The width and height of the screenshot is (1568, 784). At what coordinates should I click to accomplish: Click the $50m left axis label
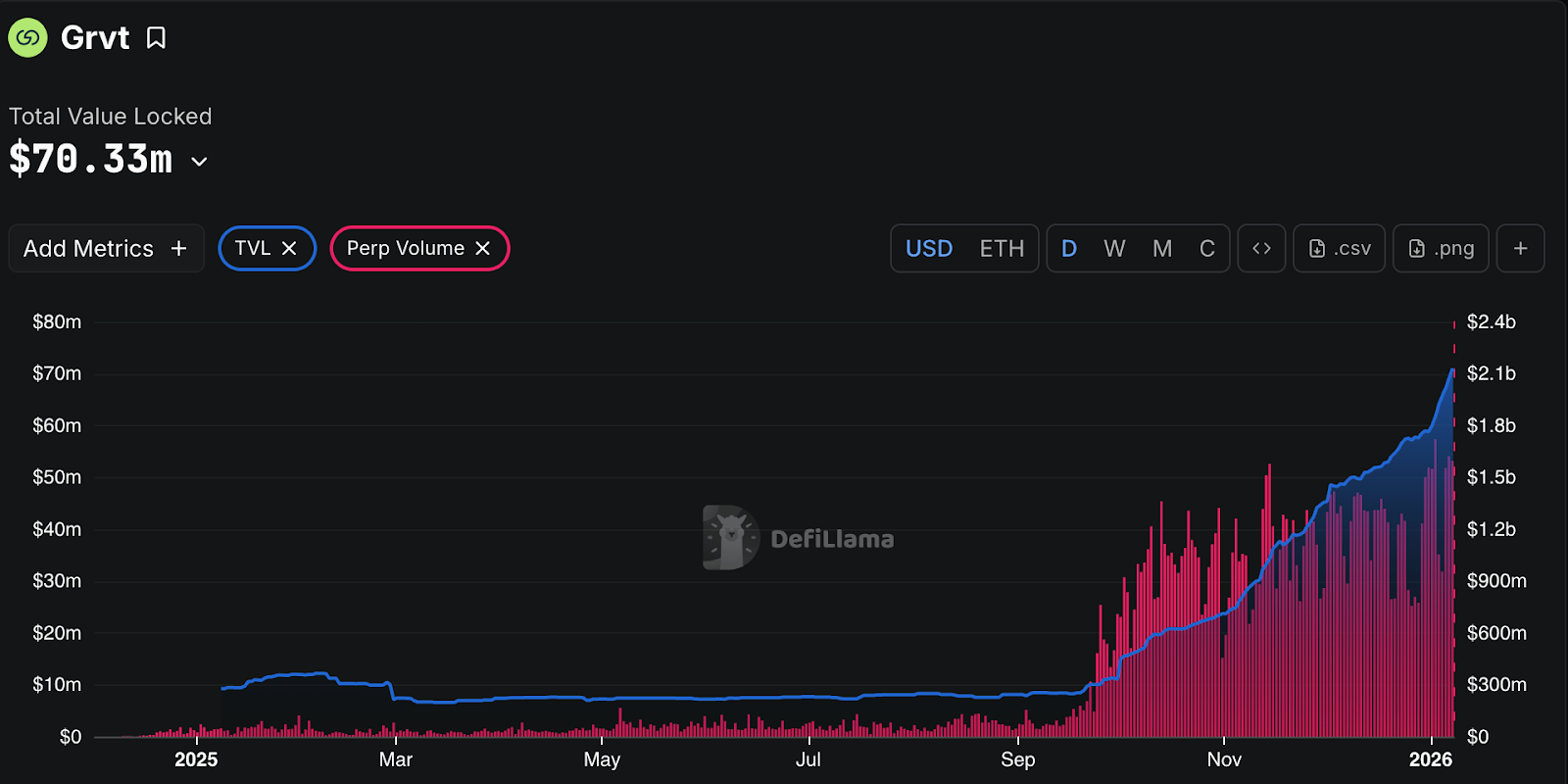tap(57, 477)
